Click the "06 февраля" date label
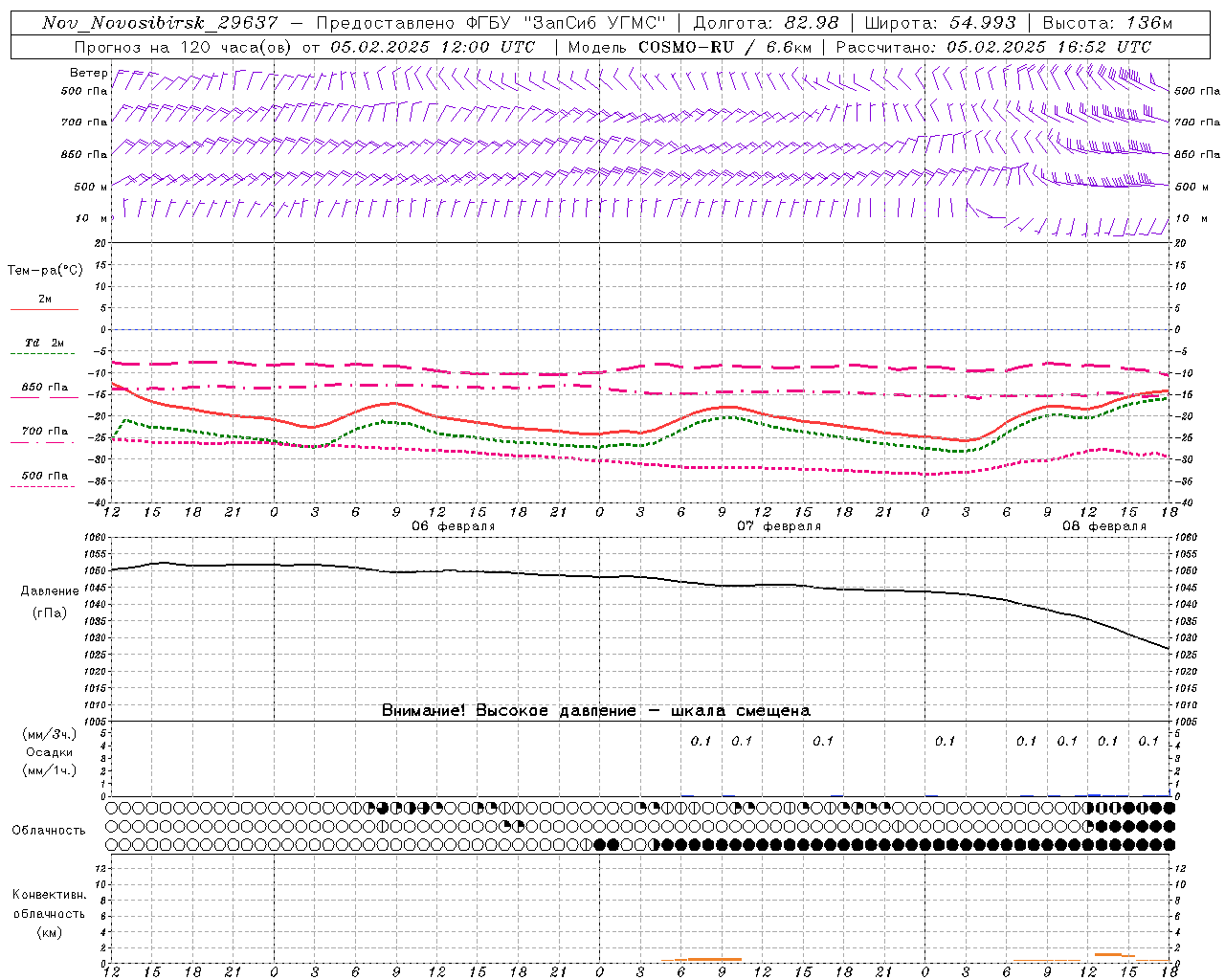 click(x=454, y=526)
